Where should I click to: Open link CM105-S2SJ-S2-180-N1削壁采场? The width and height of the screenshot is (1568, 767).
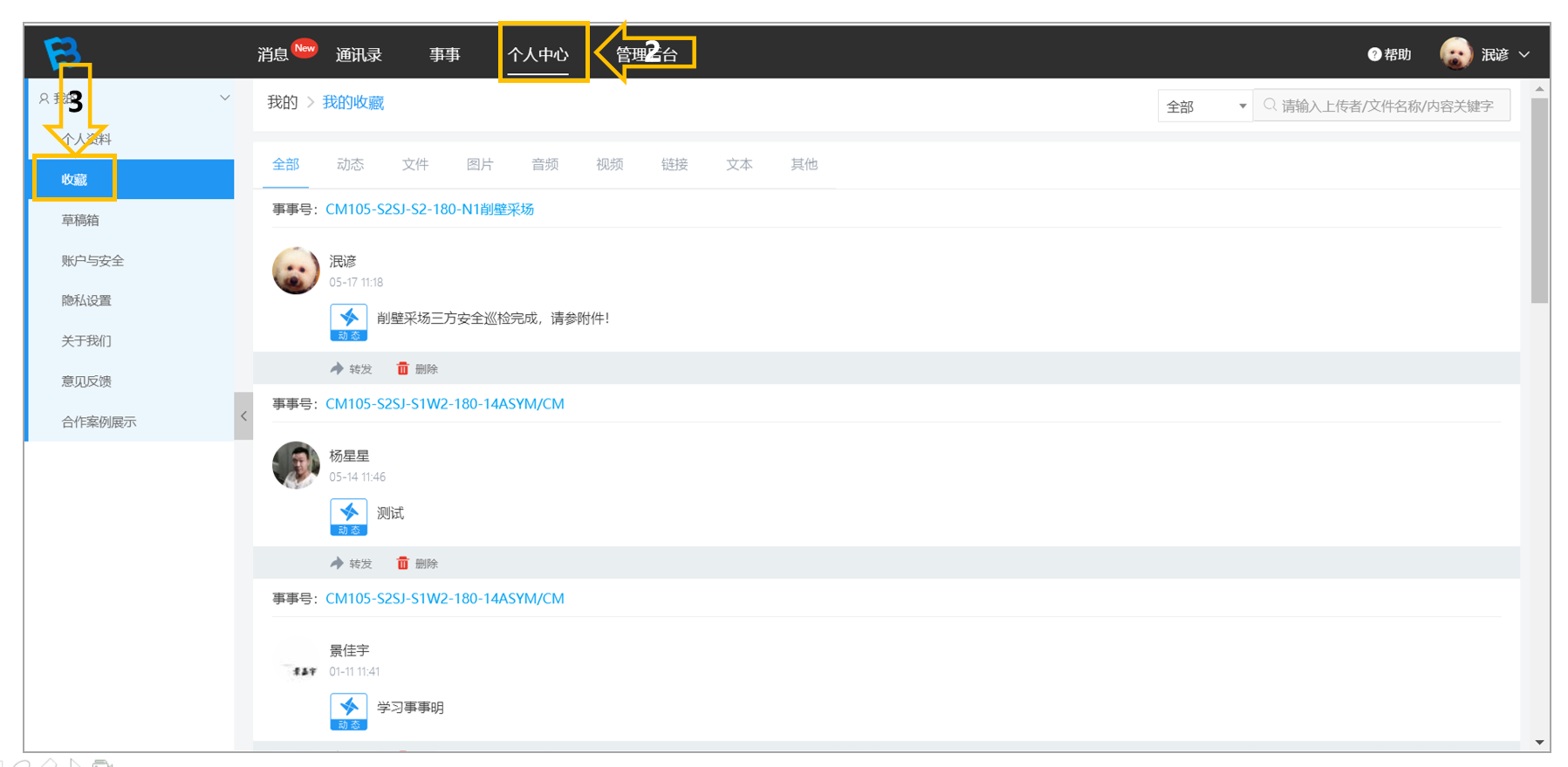(429, 209)
